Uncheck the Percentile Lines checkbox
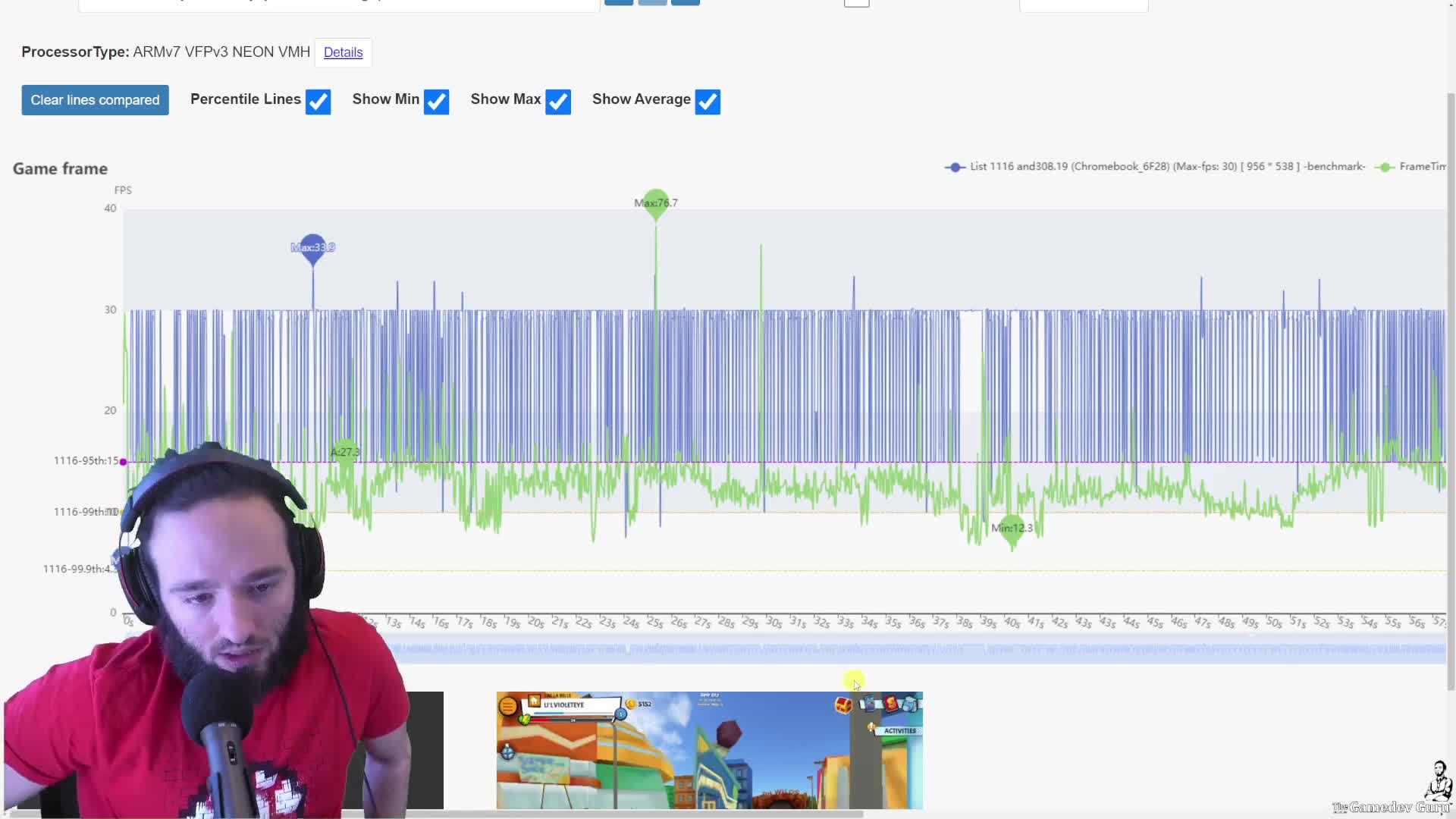1456x819 pixels. click(x=318, y=102)
